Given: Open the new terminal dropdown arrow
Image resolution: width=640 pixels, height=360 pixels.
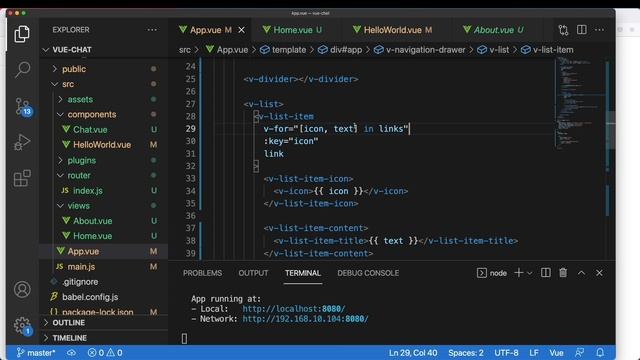Looking at the screenshot, I should (x=529, y=273).
